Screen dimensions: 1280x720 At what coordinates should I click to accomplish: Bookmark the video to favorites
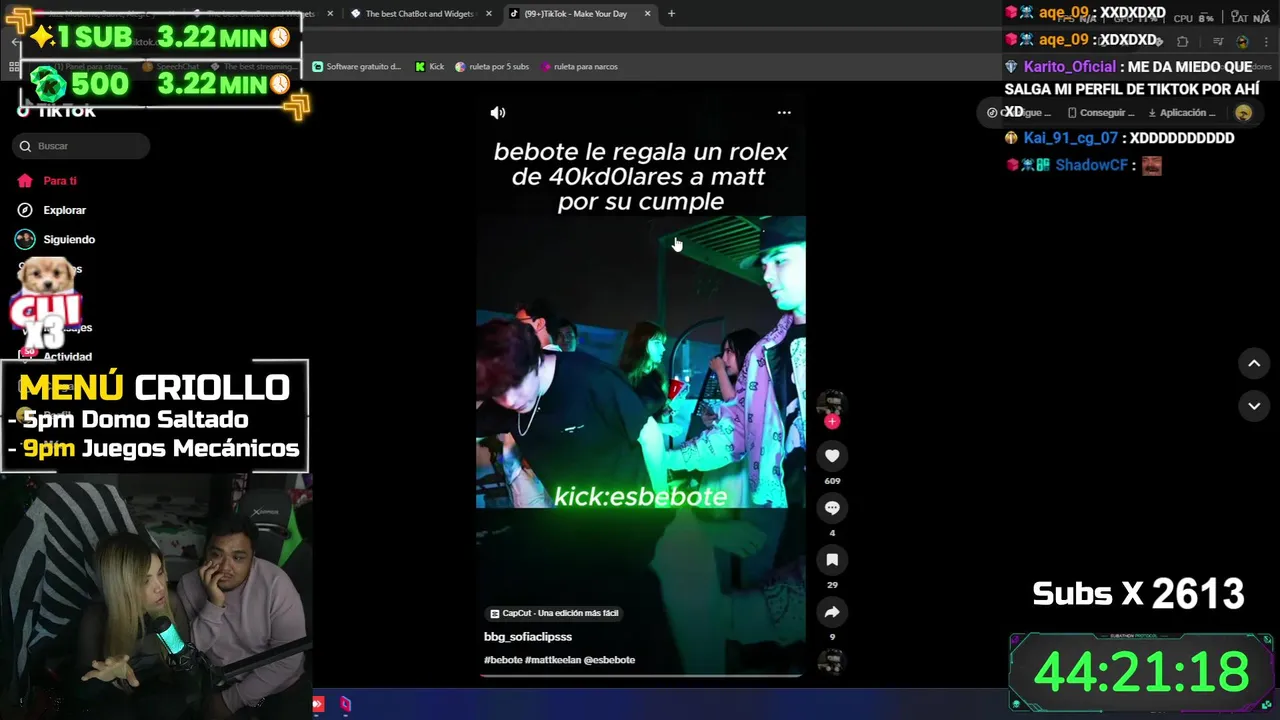832,560
